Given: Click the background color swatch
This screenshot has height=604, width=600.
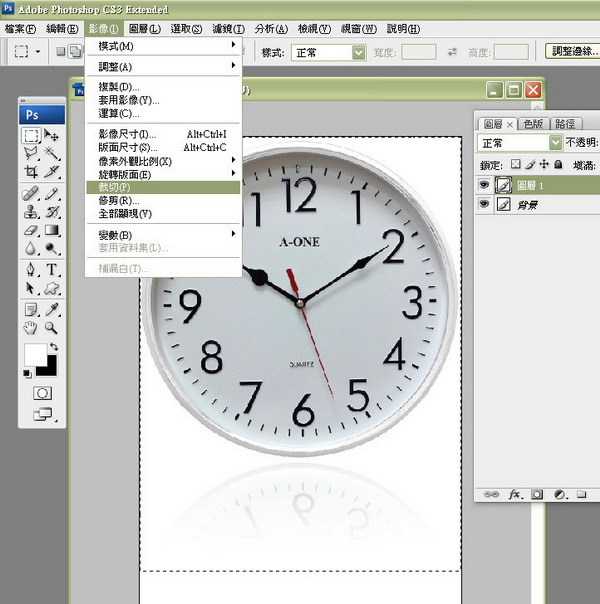Looking at the screenshot, I should click(x=49, y=369).
